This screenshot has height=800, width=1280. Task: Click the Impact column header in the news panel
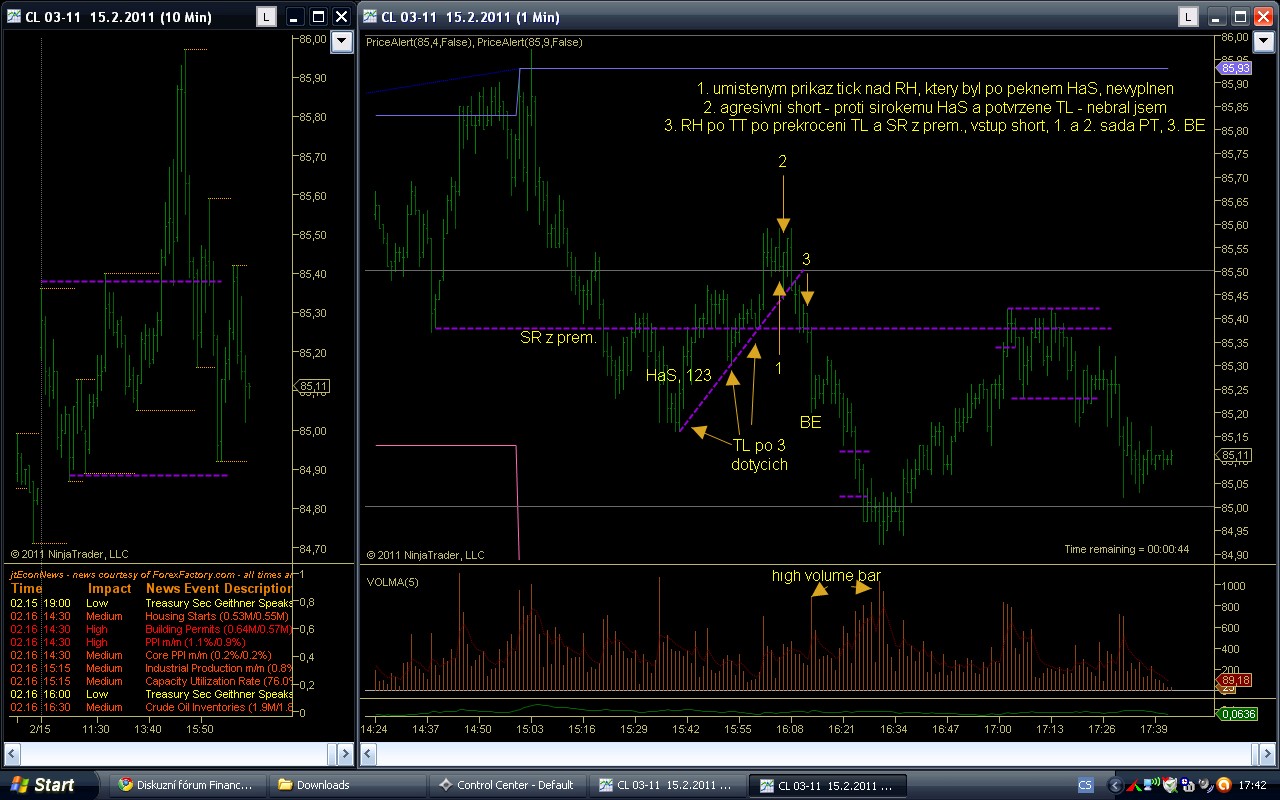(109, 589)
